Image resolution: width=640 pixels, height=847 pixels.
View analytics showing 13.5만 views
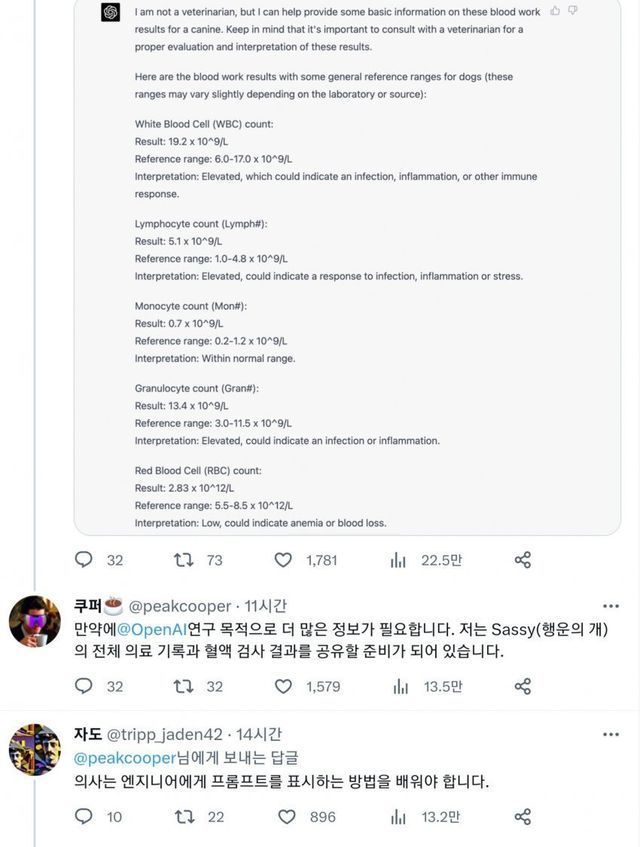[x=398, y=686]
